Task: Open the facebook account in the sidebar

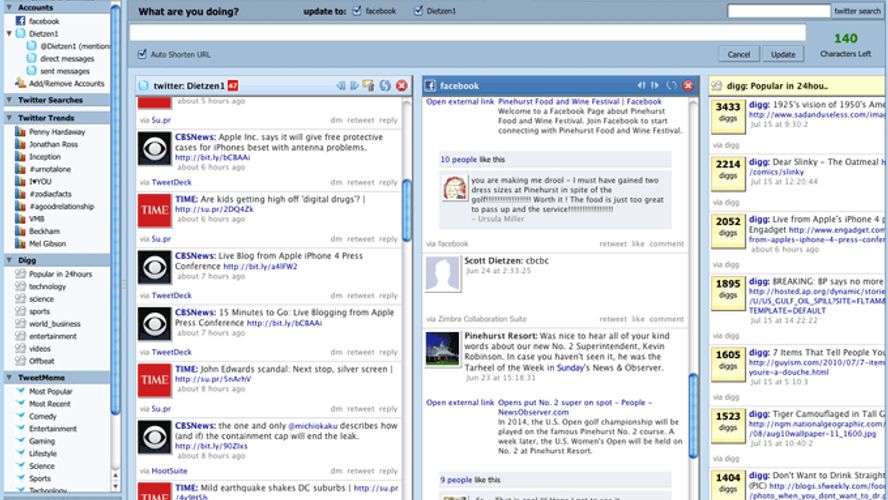Action: tap(44, 21)
